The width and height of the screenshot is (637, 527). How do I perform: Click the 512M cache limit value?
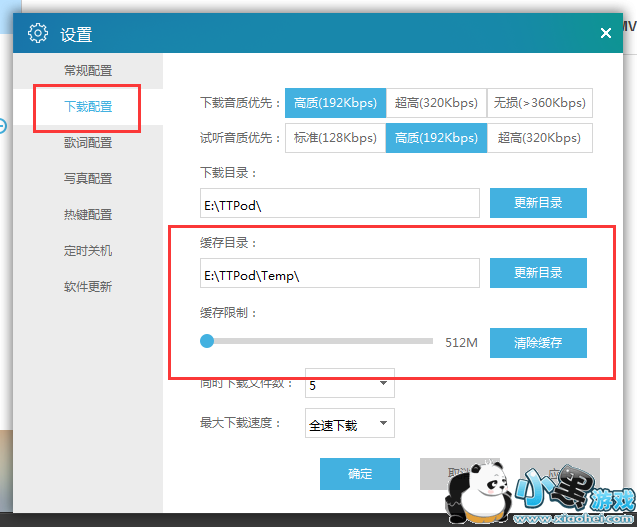(461, 343)
